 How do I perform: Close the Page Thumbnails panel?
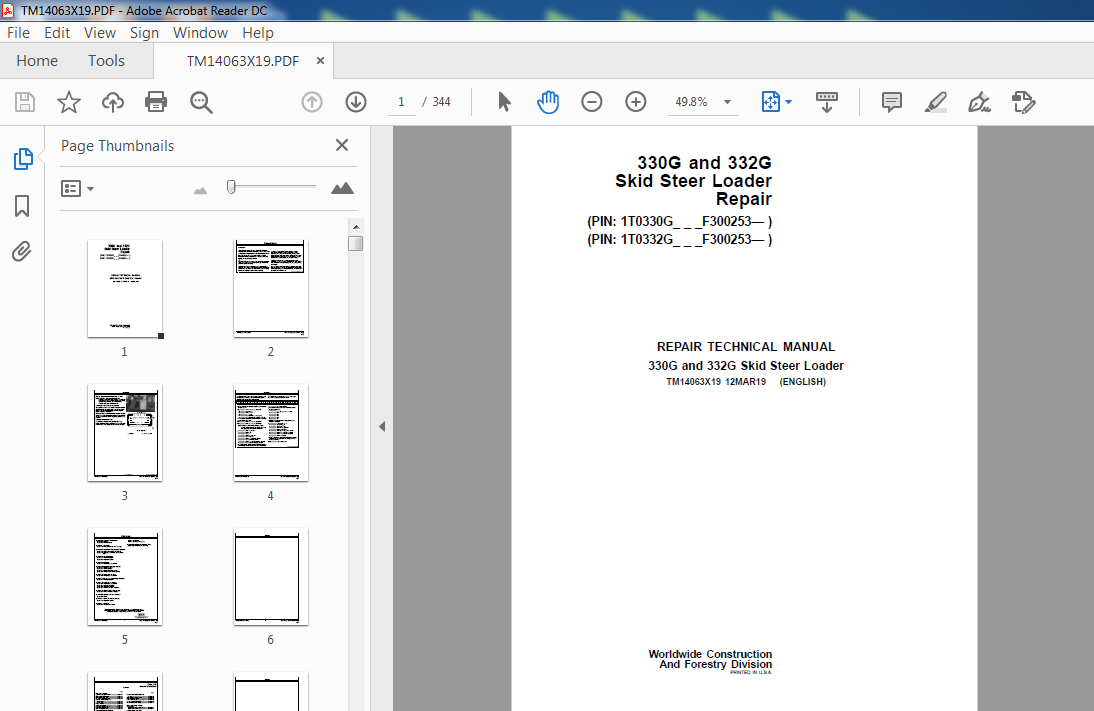(342, 145)
